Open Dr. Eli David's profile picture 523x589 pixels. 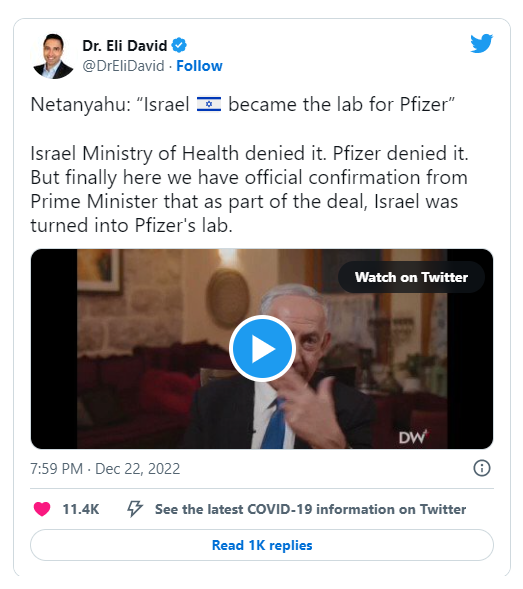[x=53, y=56]
